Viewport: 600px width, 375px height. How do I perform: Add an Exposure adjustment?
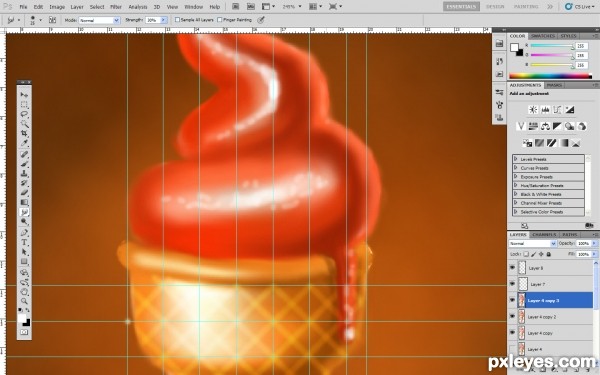coord(569,110)
